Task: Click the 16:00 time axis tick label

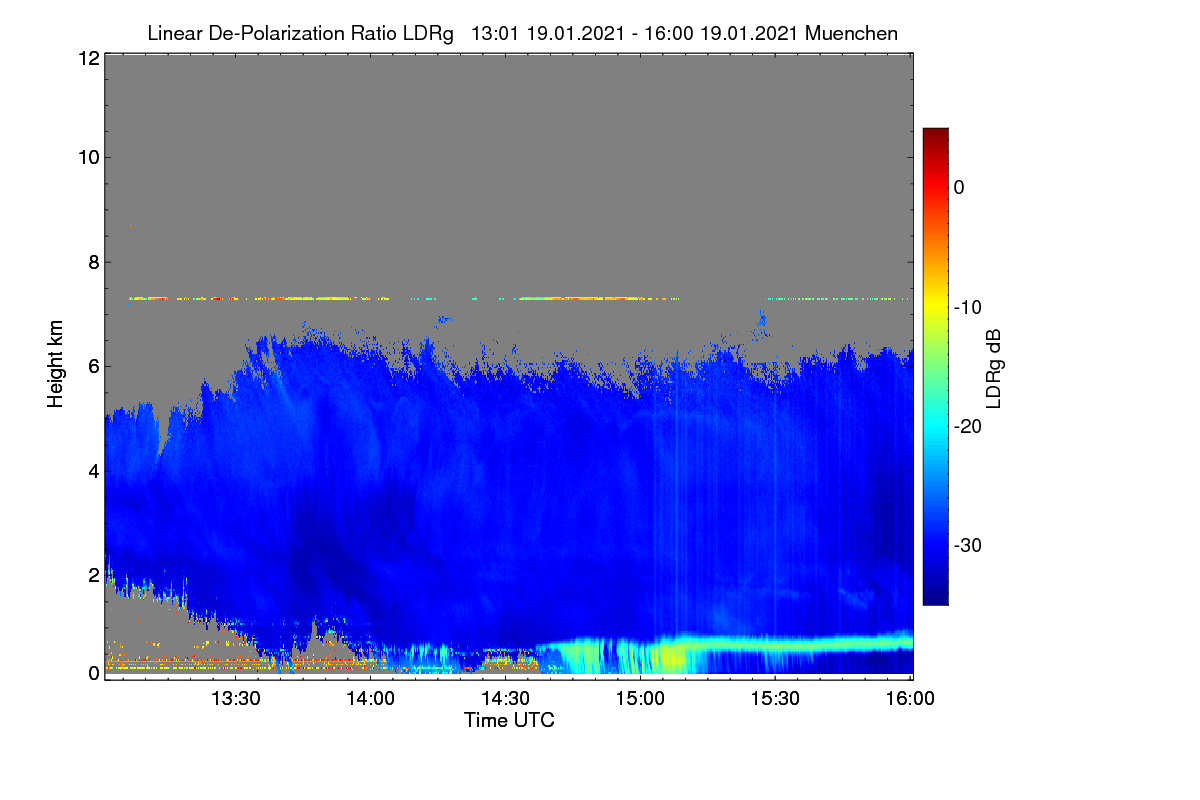Action: [909, 699]
